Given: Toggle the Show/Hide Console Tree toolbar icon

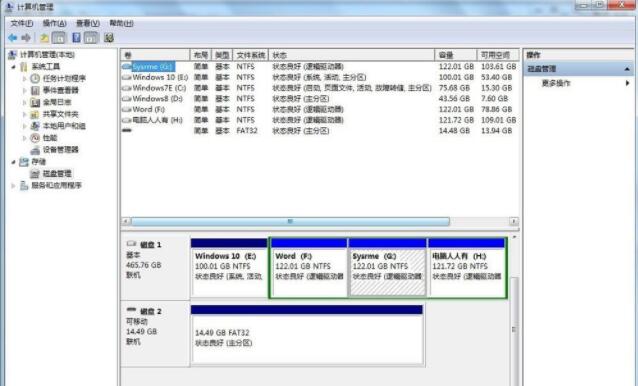Looking at the screenshot, I should (x=59, y=38).
